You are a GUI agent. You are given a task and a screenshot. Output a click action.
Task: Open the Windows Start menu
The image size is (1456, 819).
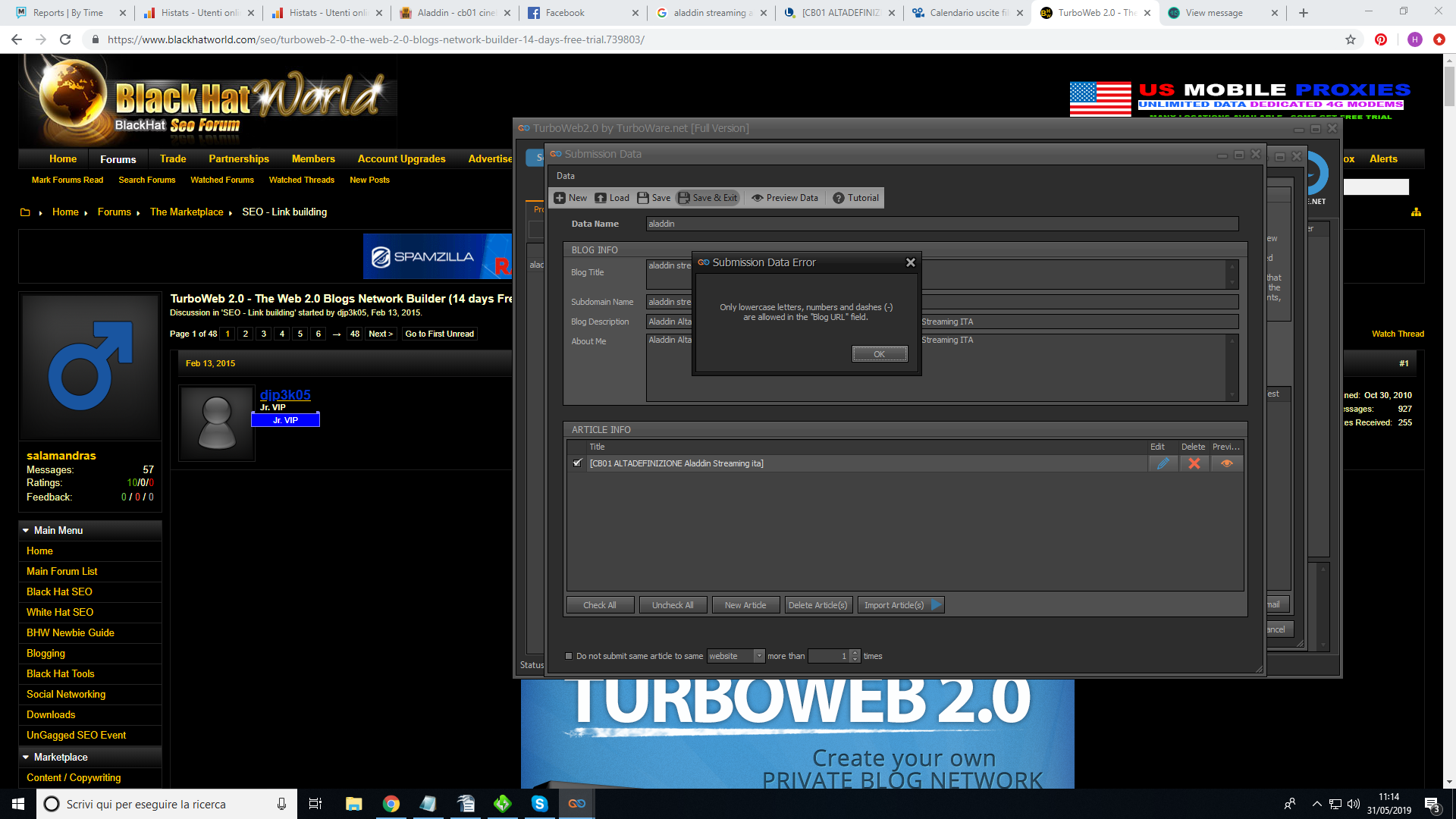(x=18, y=804)
